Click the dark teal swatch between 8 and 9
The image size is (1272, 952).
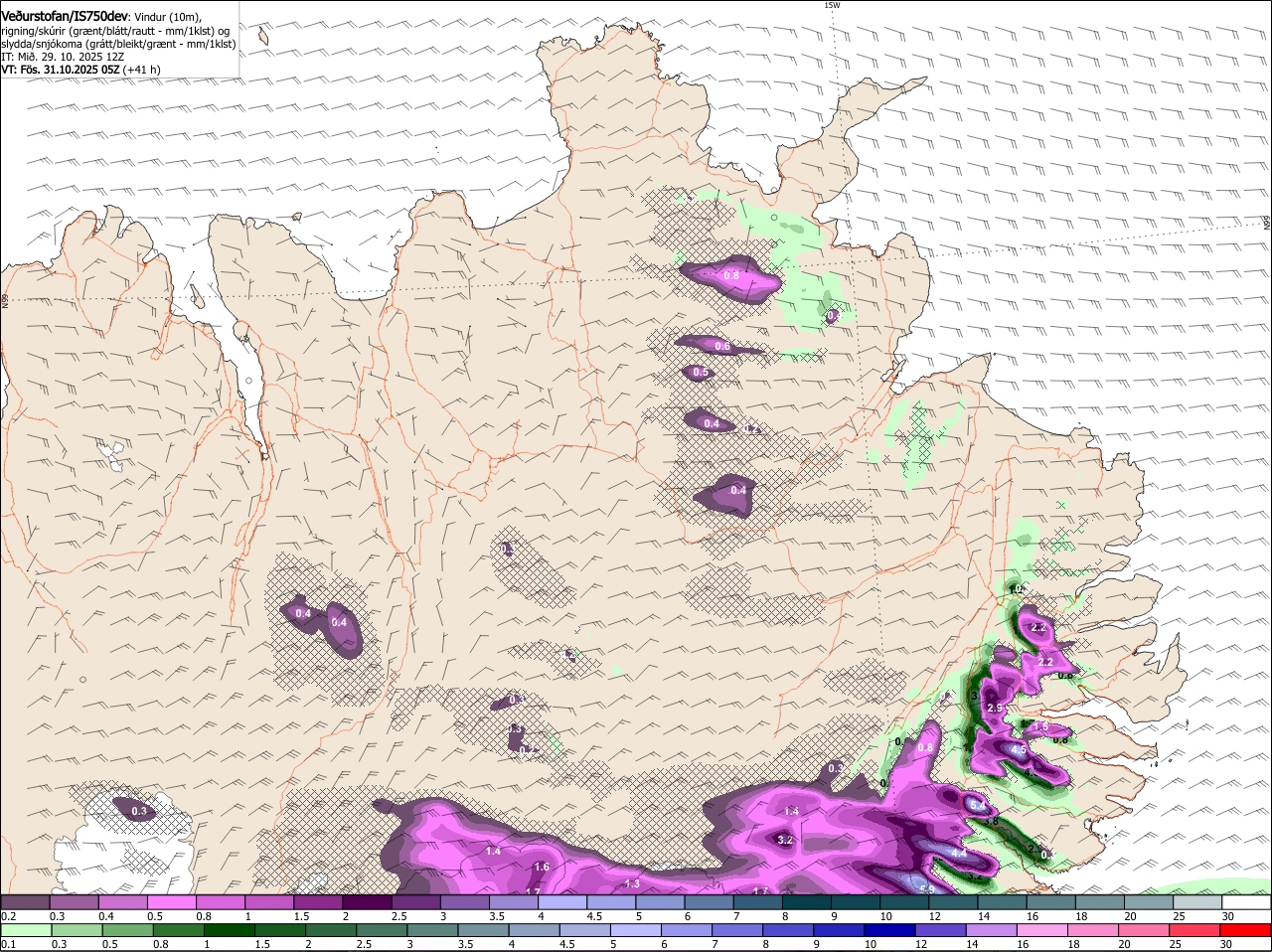click(807, 901)
